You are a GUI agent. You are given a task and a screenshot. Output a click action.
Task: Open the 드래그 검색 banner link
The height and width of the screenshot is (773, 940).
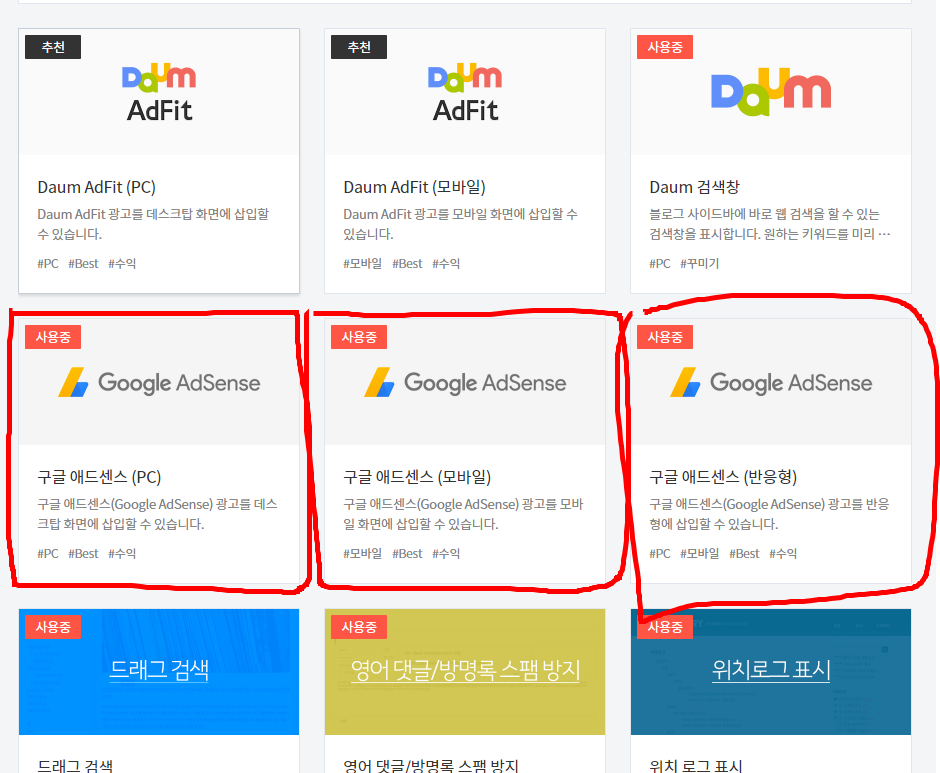[159, 669]
